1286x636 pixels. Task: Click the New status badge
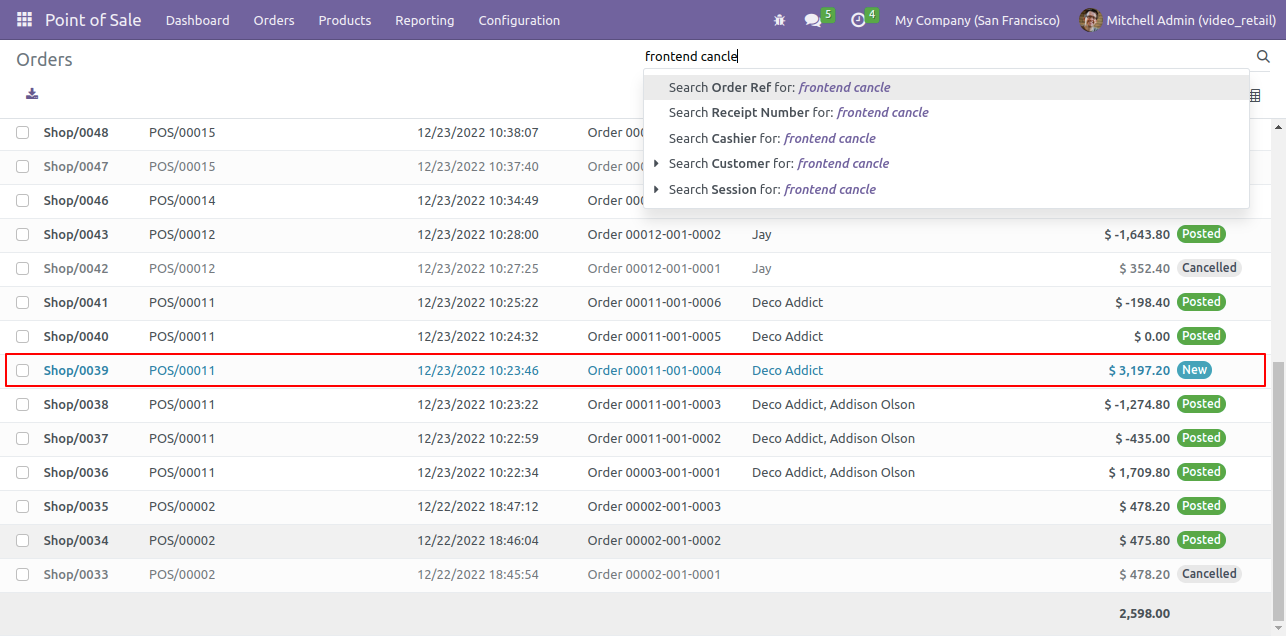[1194, 370]
